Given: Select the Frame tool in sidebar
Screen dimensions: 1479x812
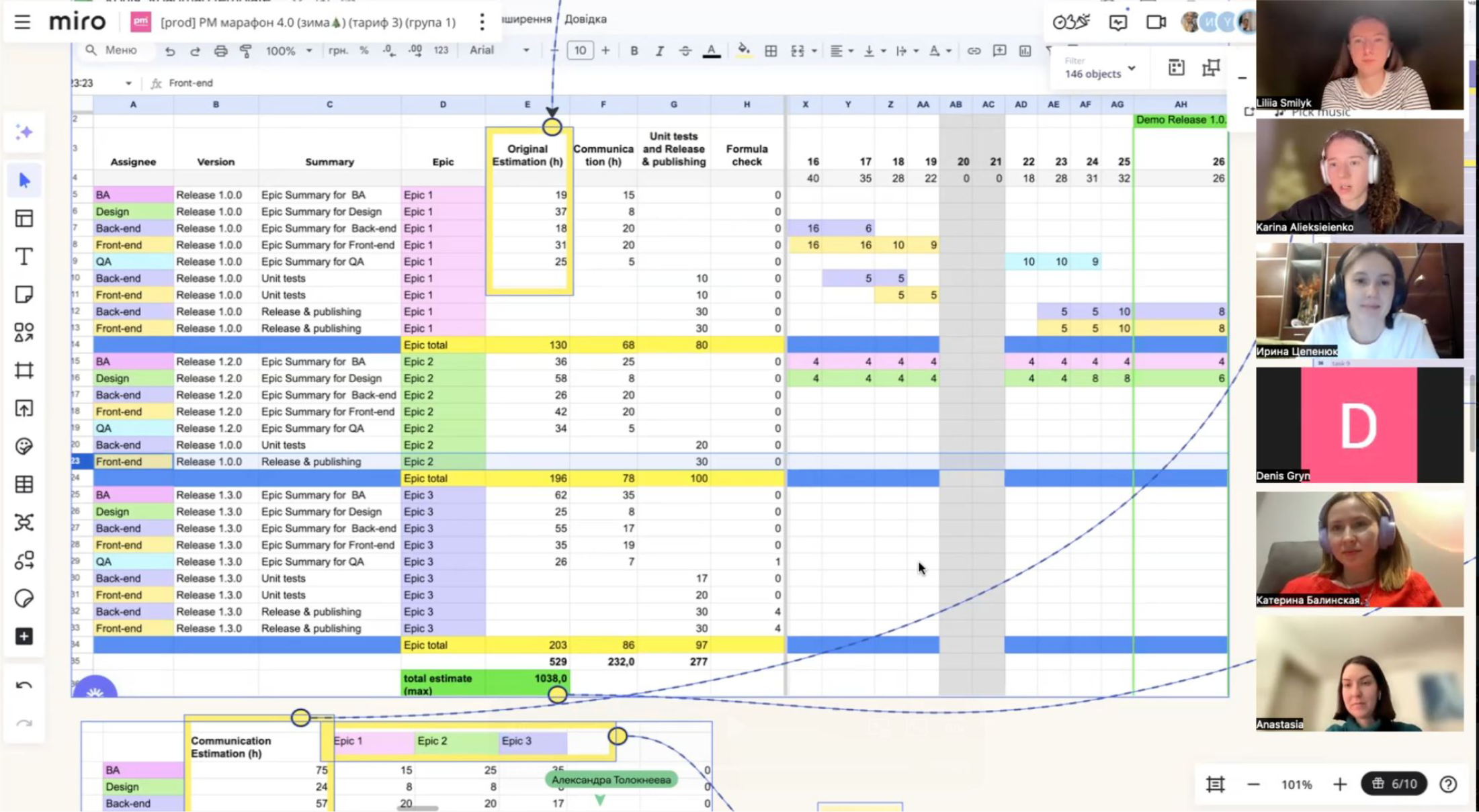Looking at the screenshot, I should pos(24,370).
